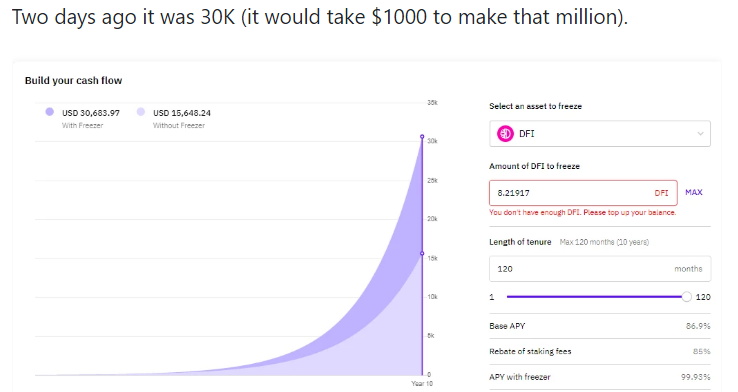Click the With Freezer legend dot

click(49, 112)
